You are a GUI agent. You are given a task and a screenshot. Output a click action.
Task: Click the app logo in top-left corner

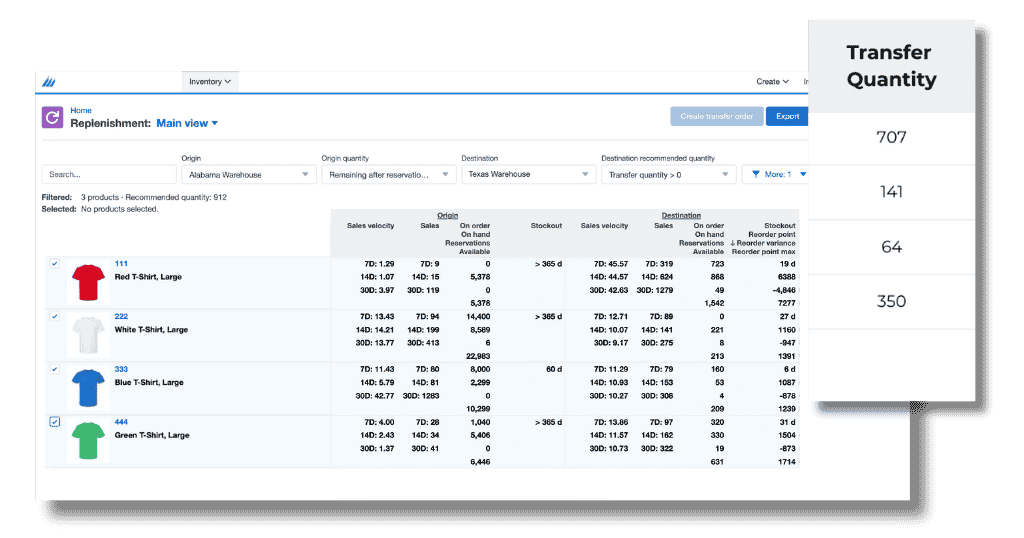[x=50, y=82]
